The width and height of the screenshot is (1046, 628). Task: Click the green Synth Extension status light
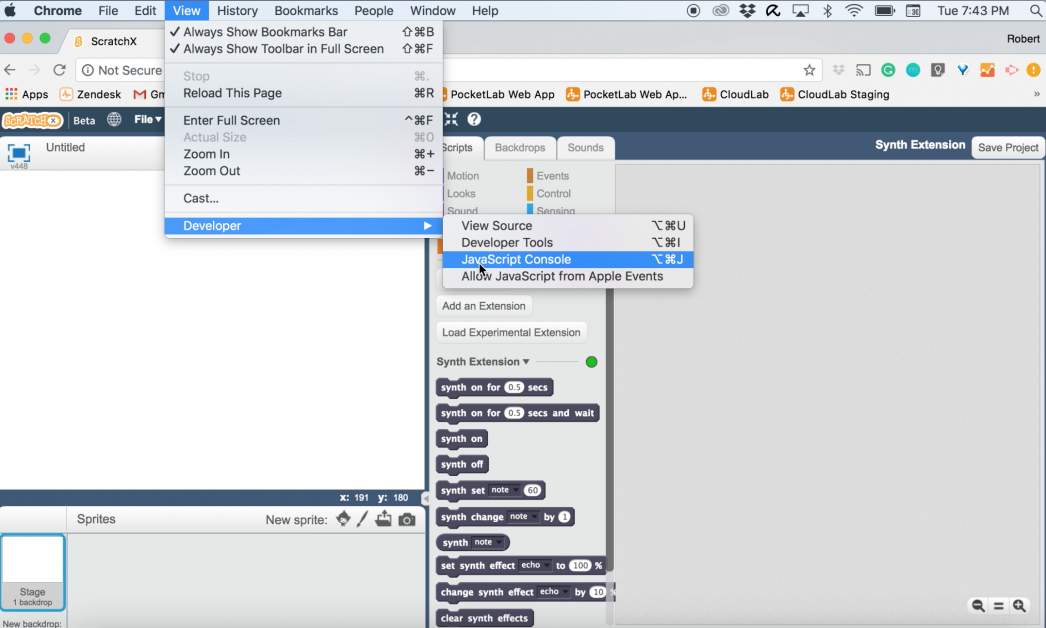pos(590,361)
